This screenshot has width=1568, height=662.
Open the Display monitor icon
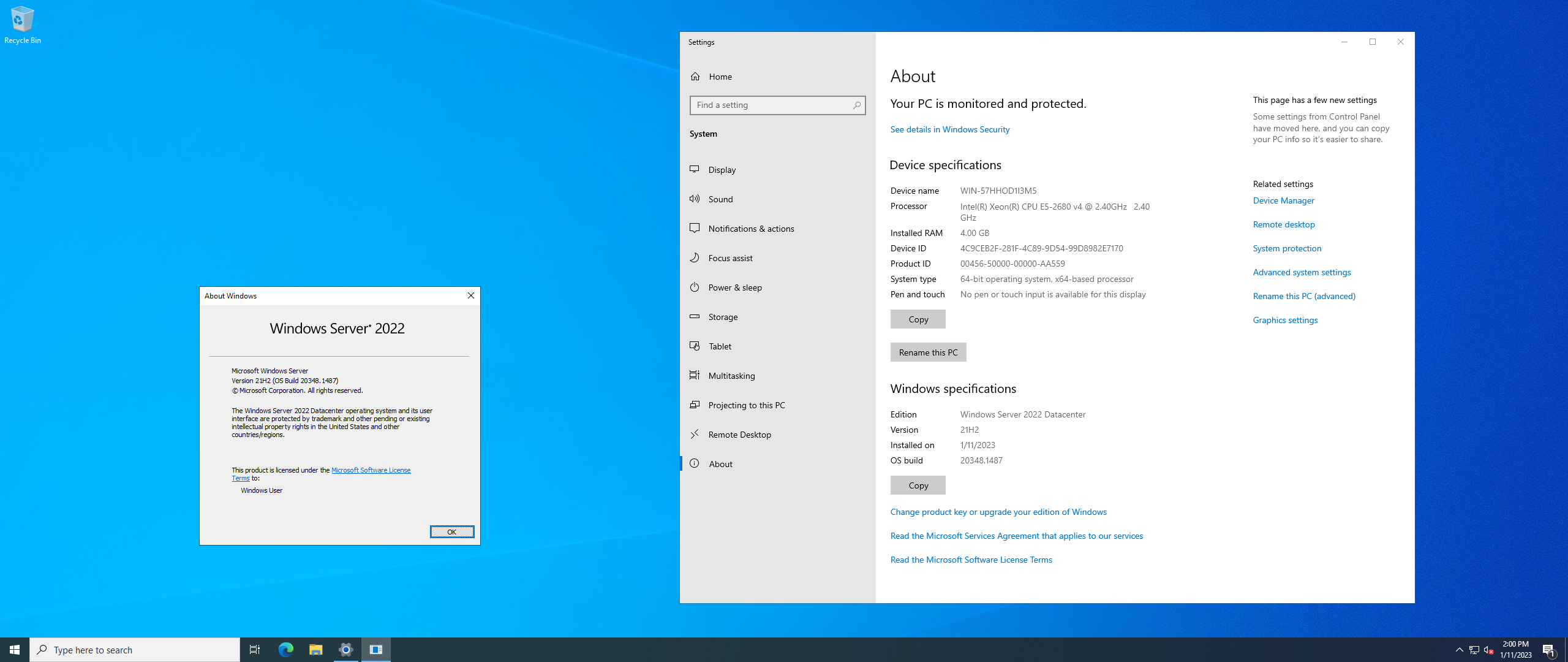pos(695,169)
